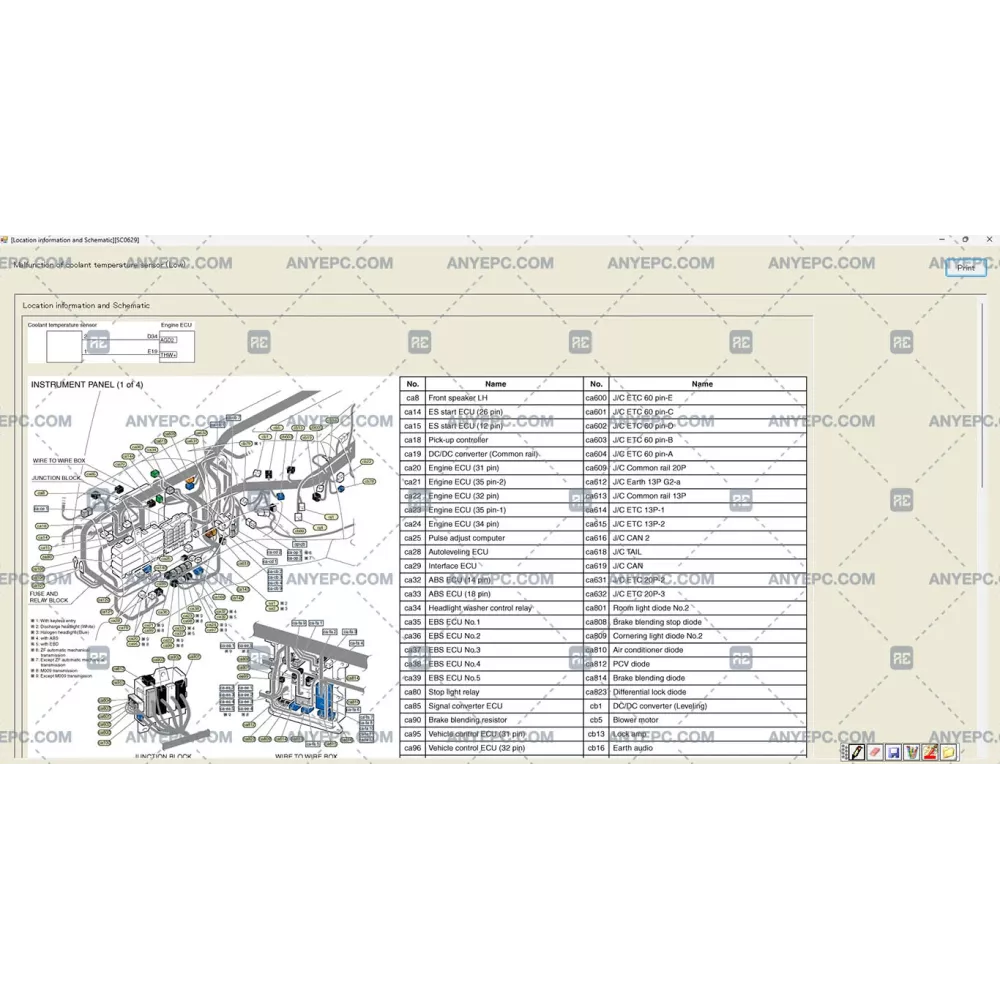
Task: Select the Headlight washer control relay row
Action: click(480, 608)
